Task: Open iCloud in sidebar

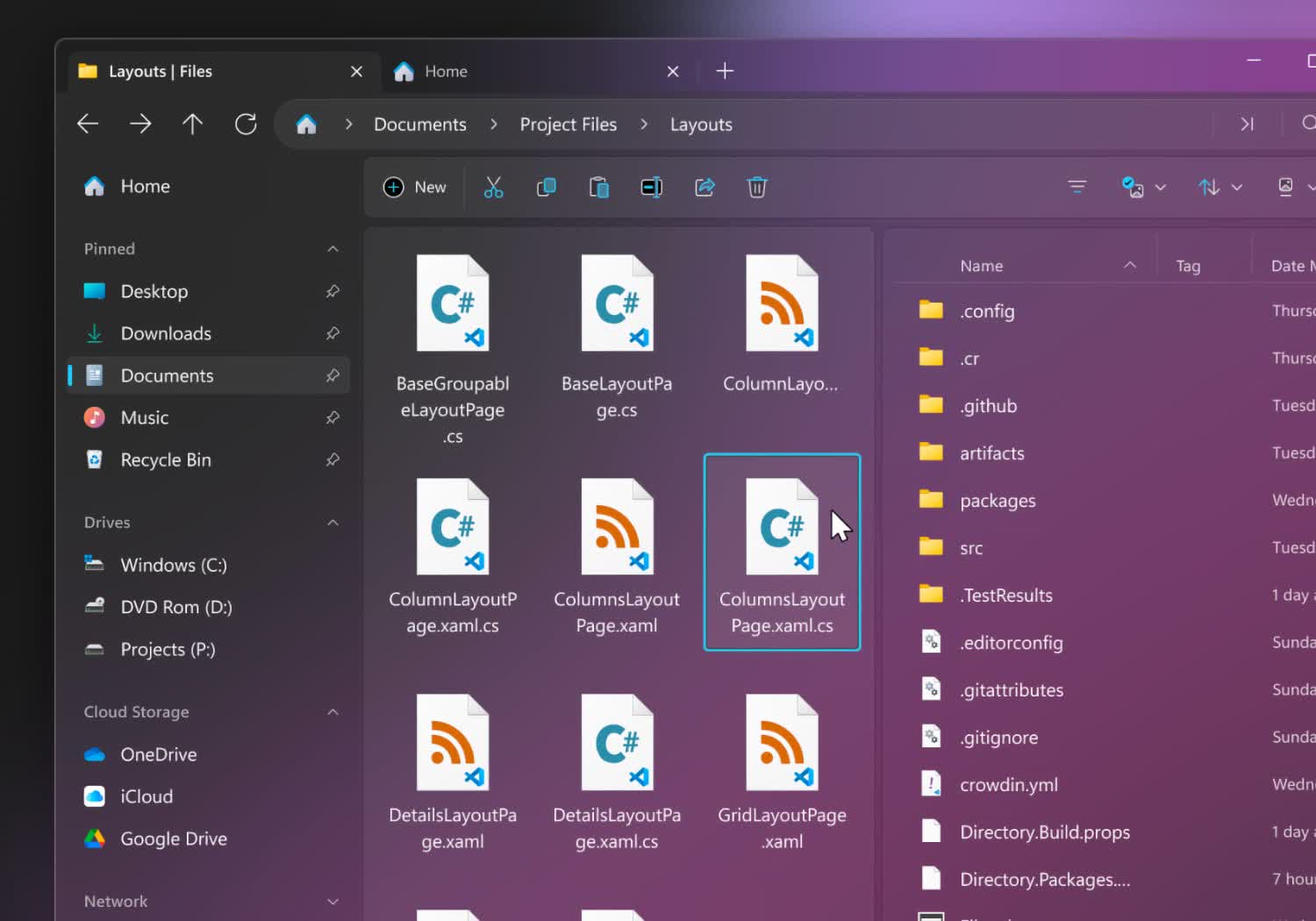Action: point(208,796)
